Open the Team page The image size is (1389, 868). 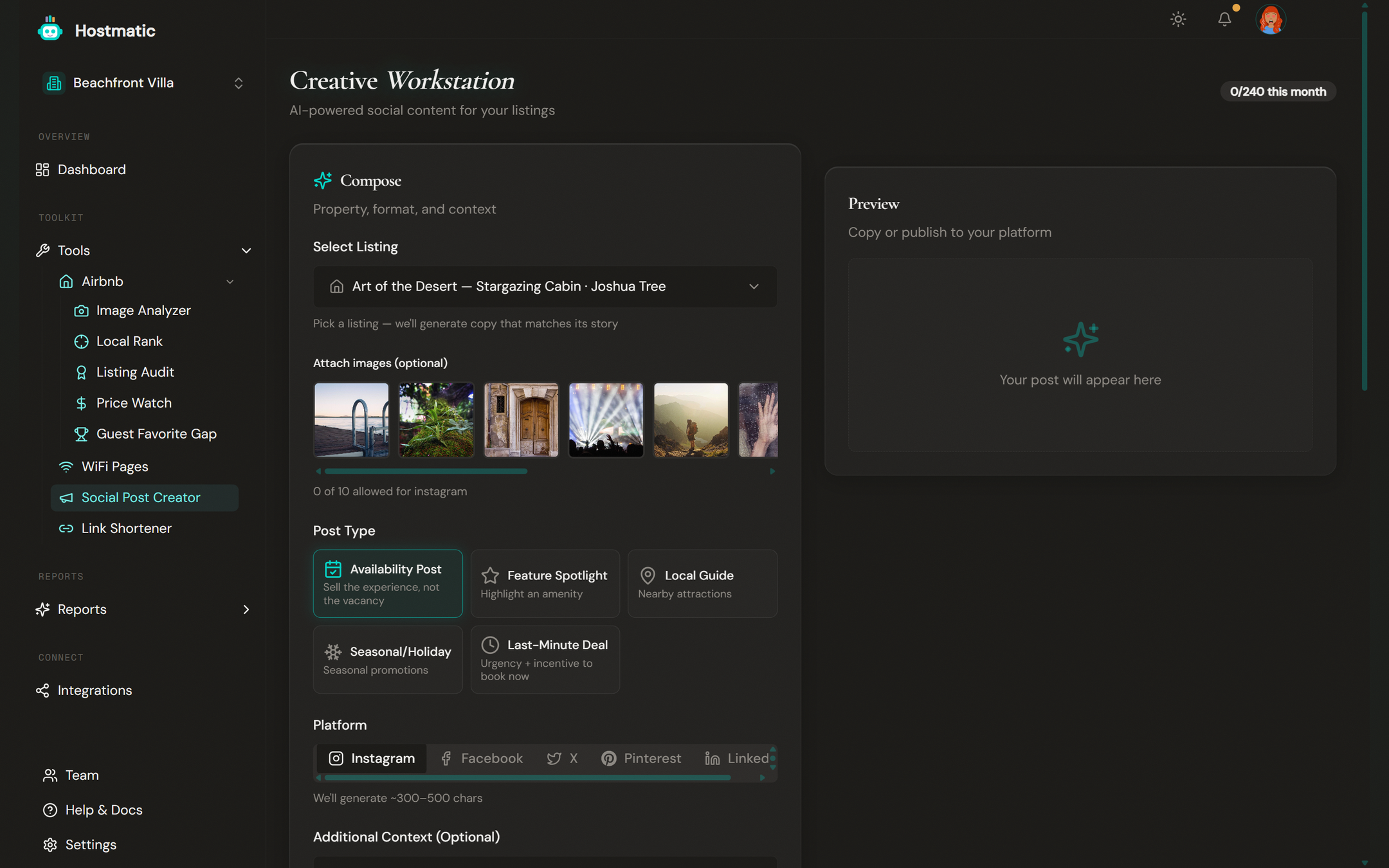point(143,775)
